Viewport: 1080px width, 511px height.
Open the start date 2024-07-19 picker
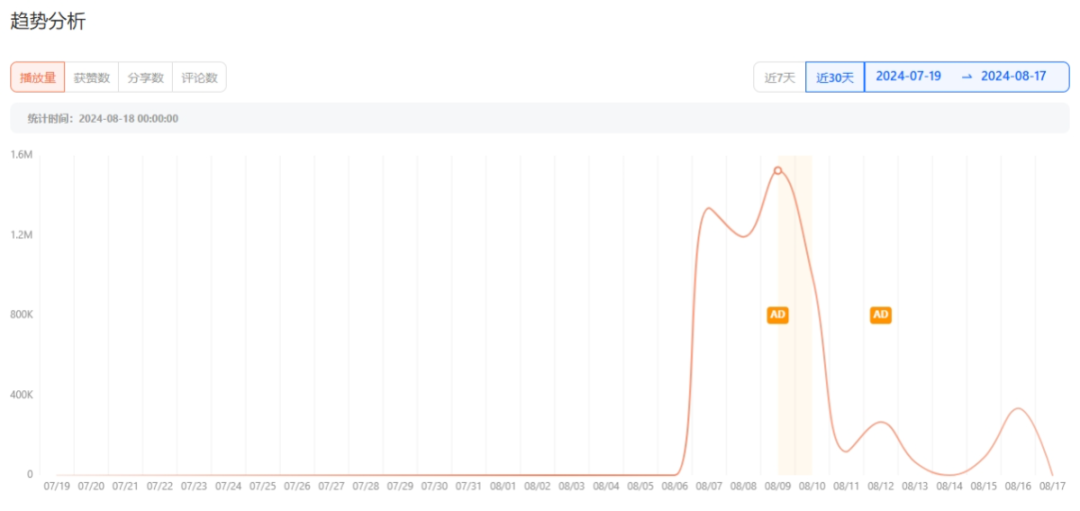point(908,77)
